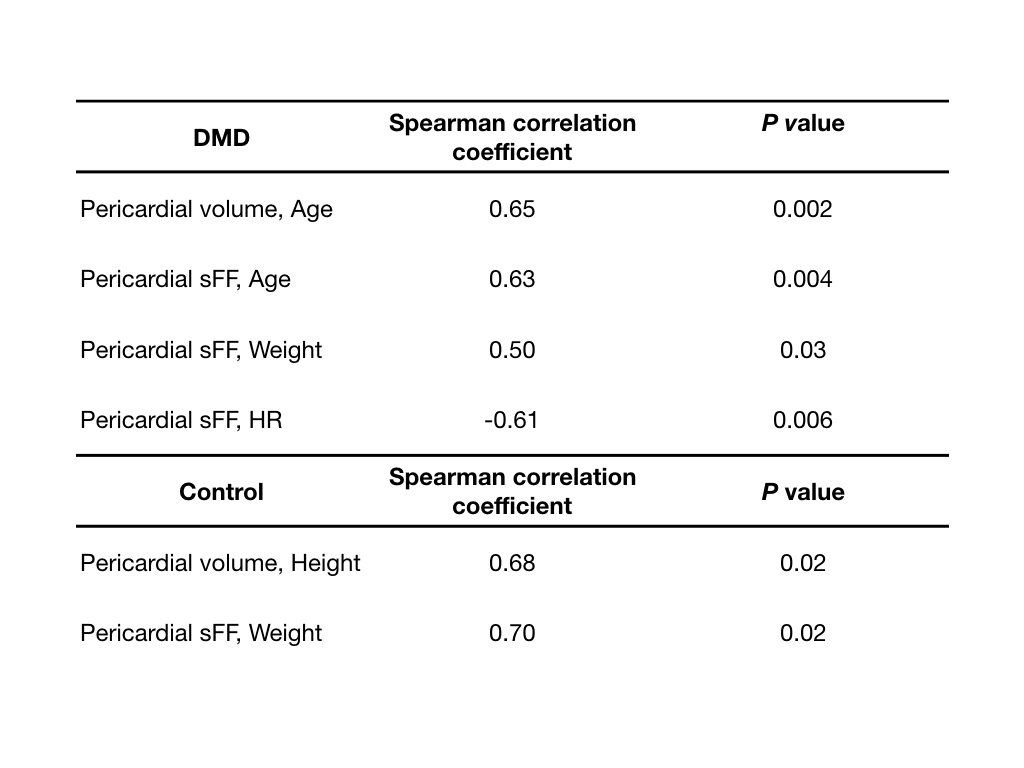Click the Control header cell
This screenshot has width=1024, height=768.
tap(221, 492)
